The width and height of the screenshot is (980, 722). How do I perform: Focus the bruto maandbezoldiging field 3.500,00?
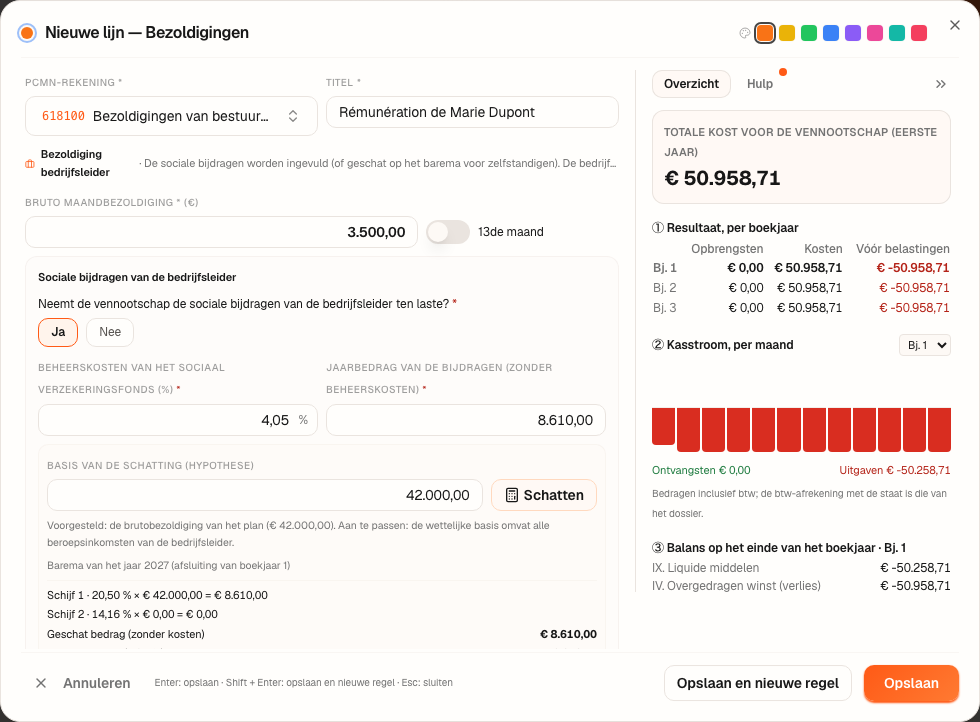coord(221,232)
